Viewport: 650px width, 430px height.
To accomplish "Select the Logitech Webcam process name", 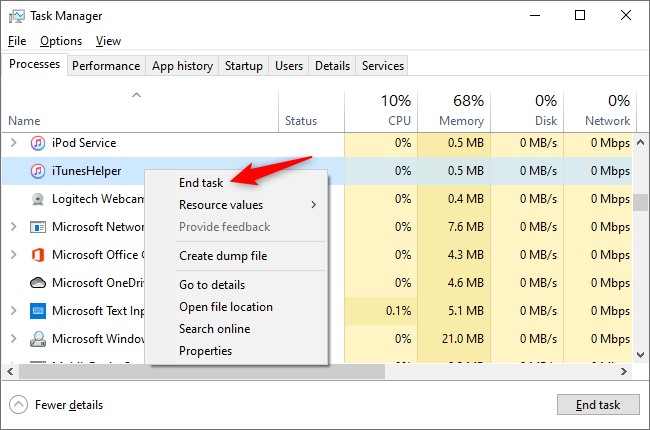I will click(x=98, y=199).
